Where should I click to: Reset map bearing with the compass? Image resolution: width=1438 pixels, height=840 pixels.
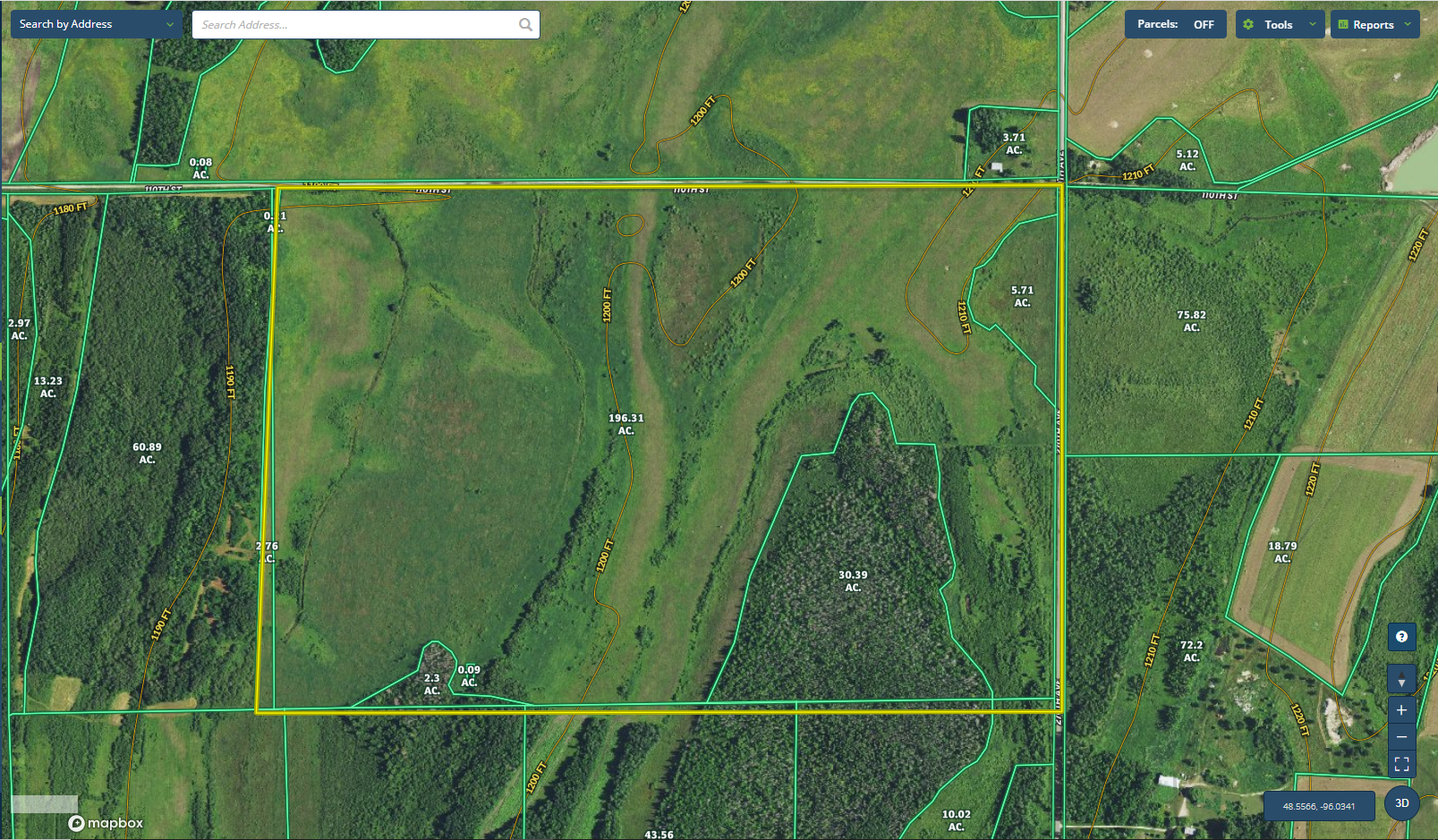pos(1401,679)
